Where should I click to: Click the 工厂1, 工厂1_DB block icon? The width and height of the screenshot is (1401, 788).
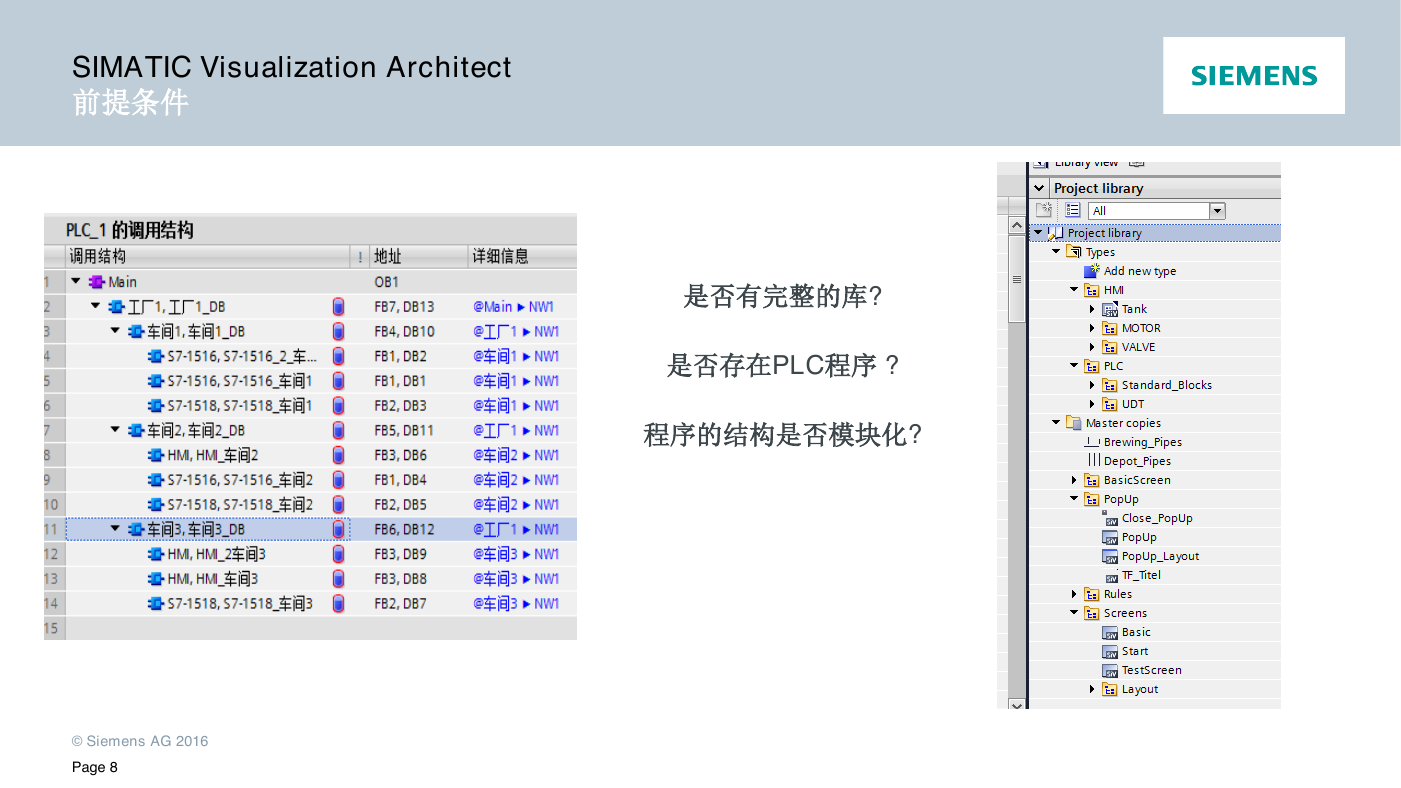point(116,307)
